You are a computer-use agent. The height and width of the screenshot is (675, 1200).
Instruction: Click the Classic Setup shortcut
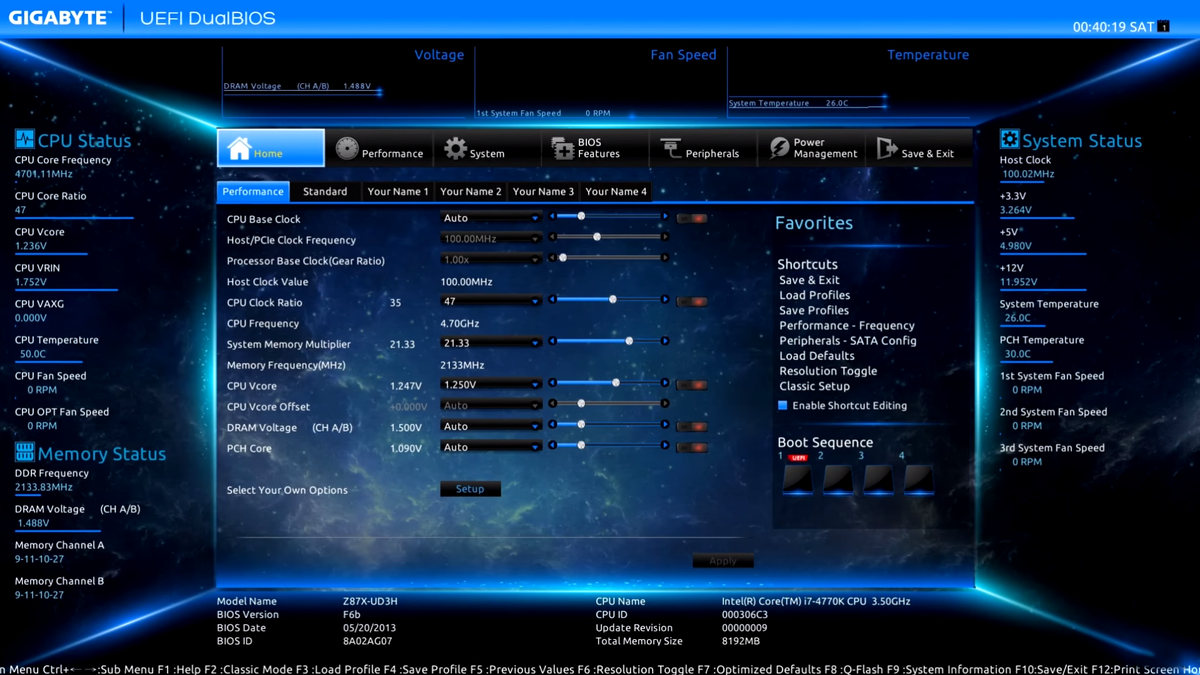tap(814, 386)
